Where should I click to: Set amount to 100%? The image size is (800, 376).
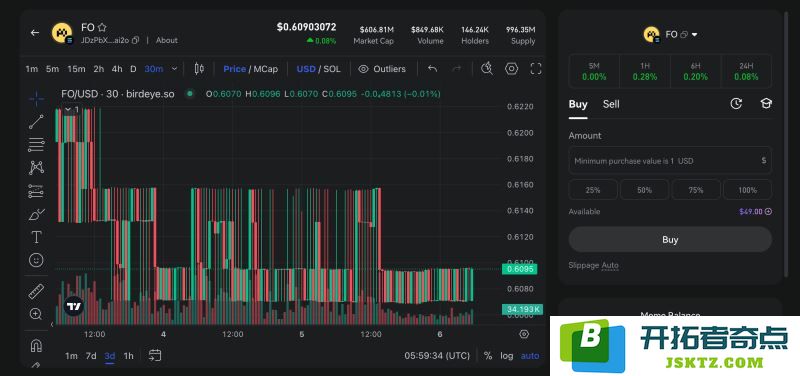[x=747, y=190]
